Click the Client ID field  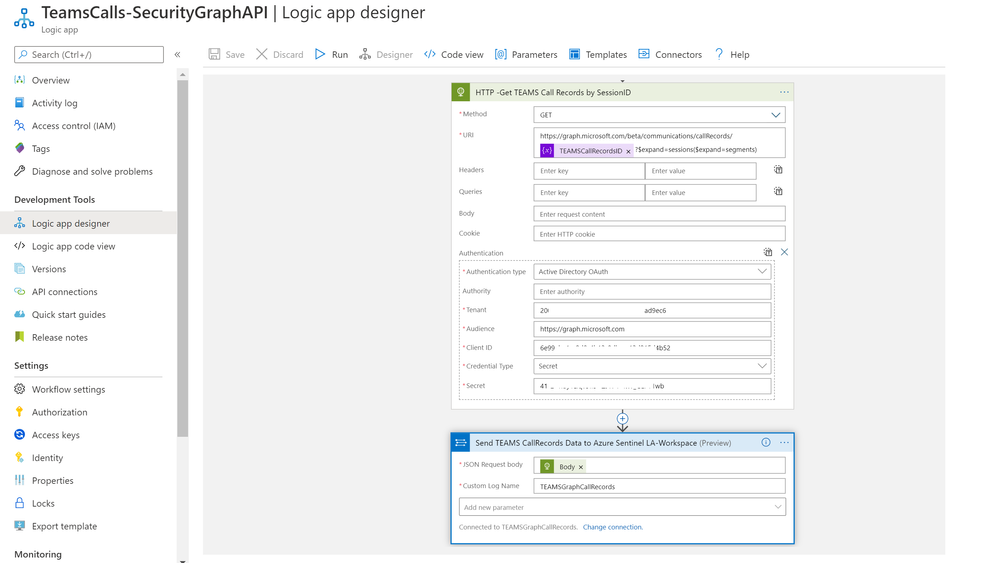[x=652, y=348]
